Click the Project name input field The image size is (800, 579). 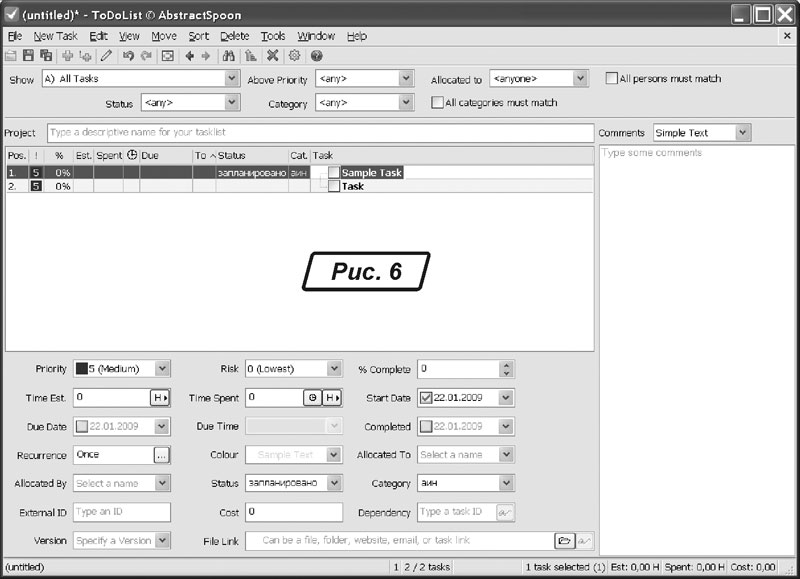pyautogui.click(x=320, y=133)
